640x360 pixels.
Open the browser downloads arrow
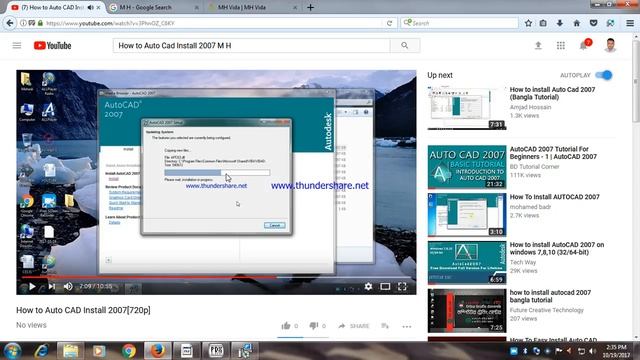(560, 23)
